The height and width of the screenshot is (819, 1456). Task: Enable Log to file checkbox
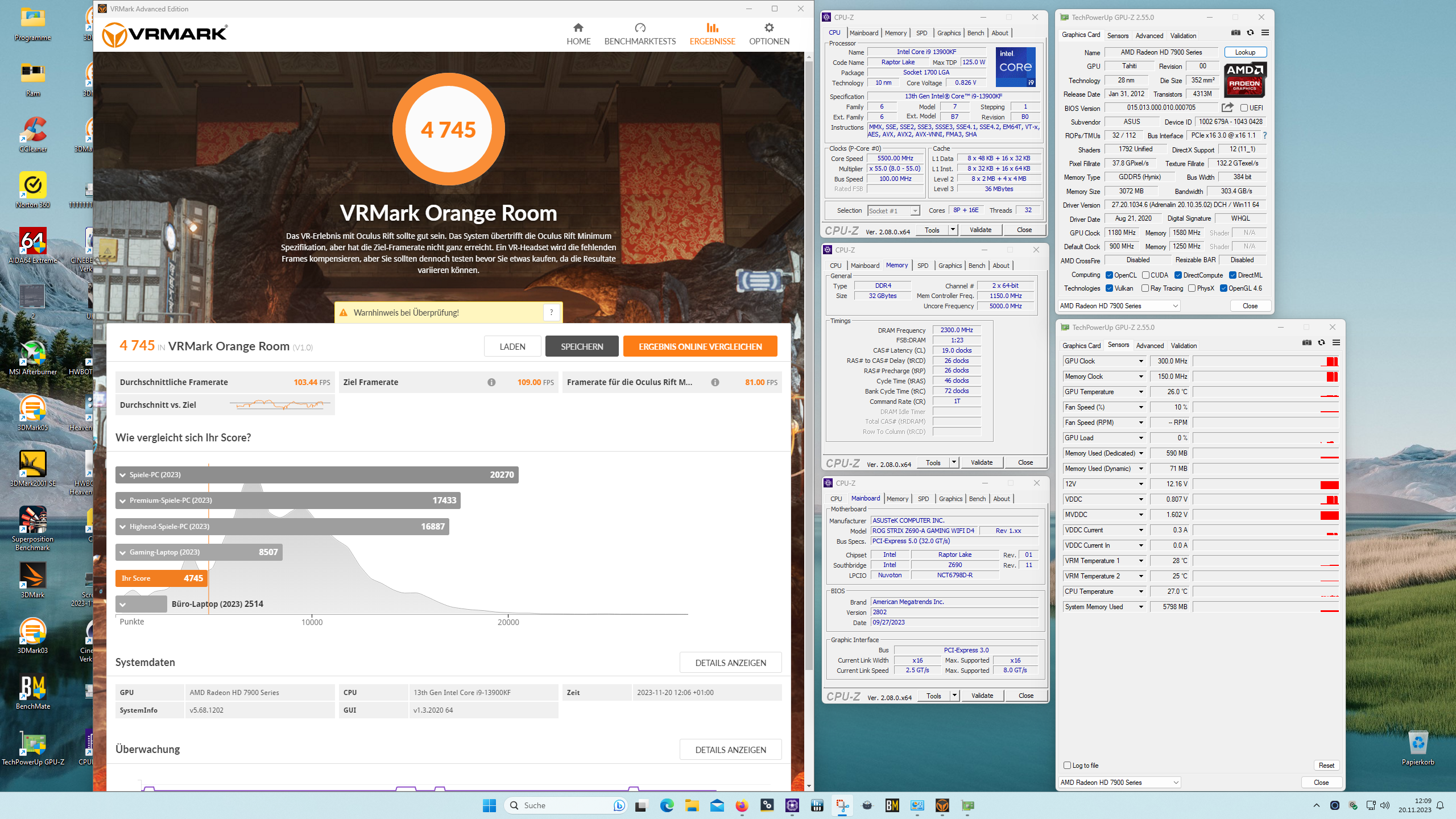1067,766
